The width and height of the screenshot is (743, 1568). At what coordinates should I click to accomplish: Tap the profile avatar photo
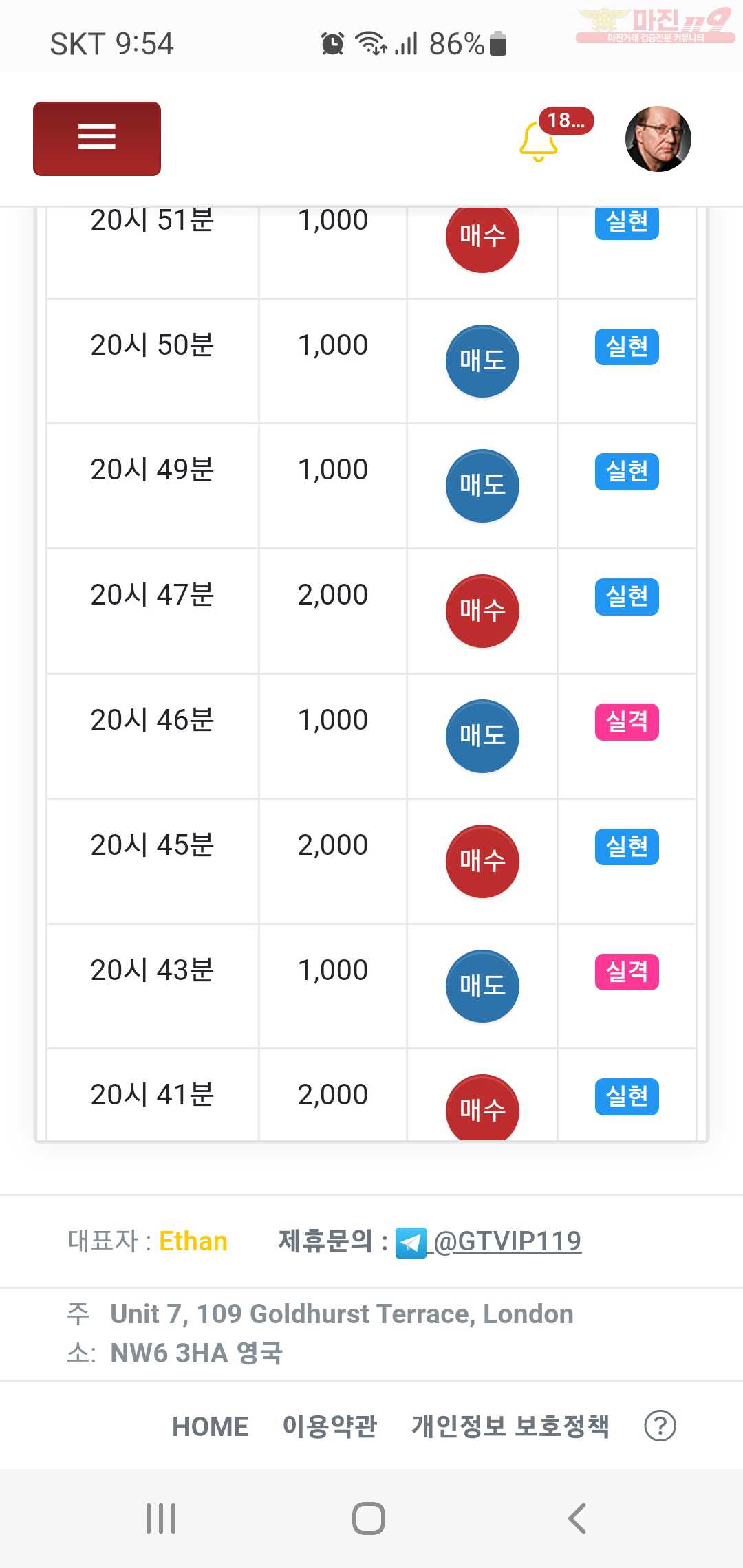click(x=658, y=139)
